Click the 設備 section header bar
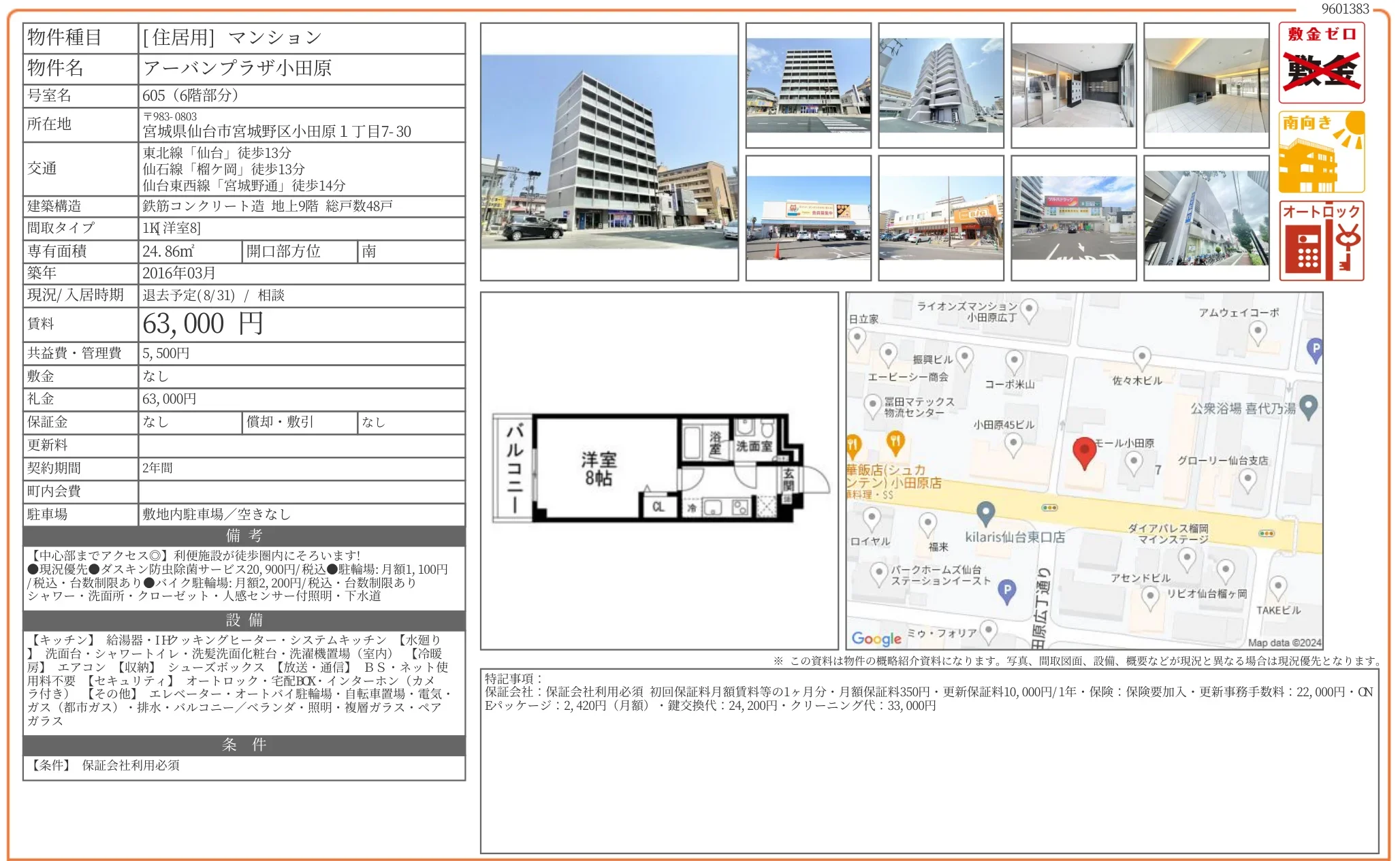1400x861 pixels. [x=244, y=620]
